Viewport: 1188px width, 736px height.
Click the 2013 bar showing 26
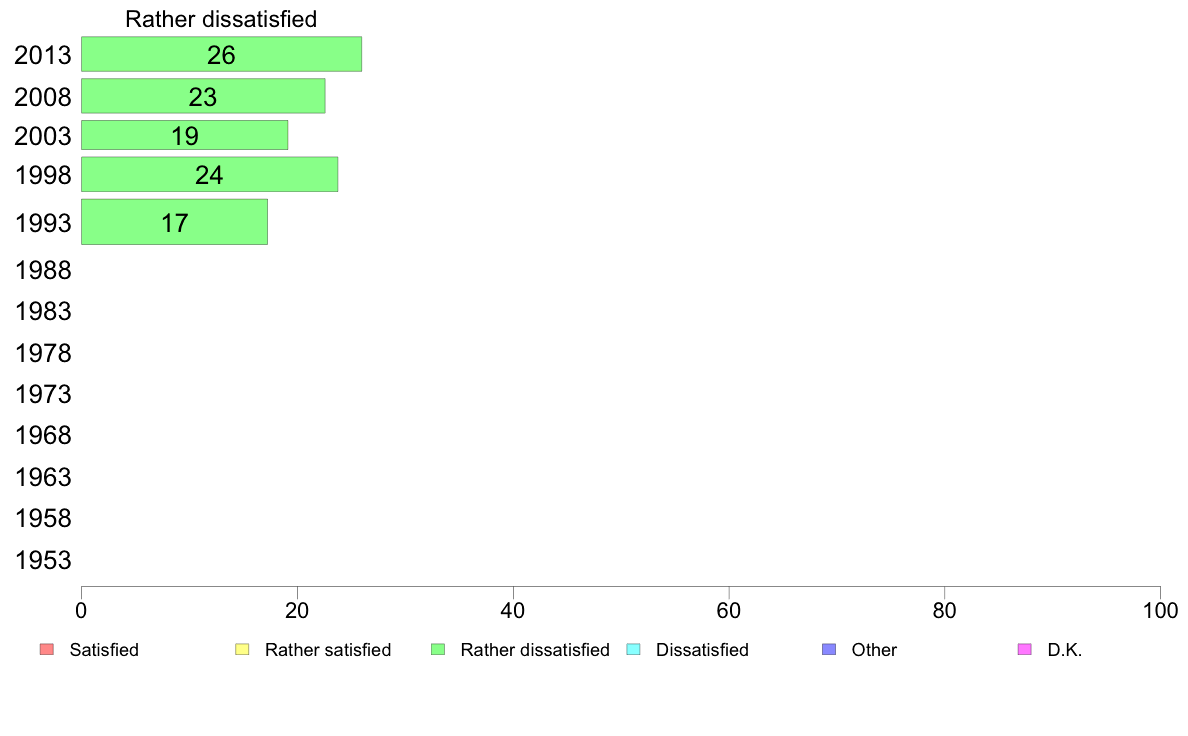point(221,54)
